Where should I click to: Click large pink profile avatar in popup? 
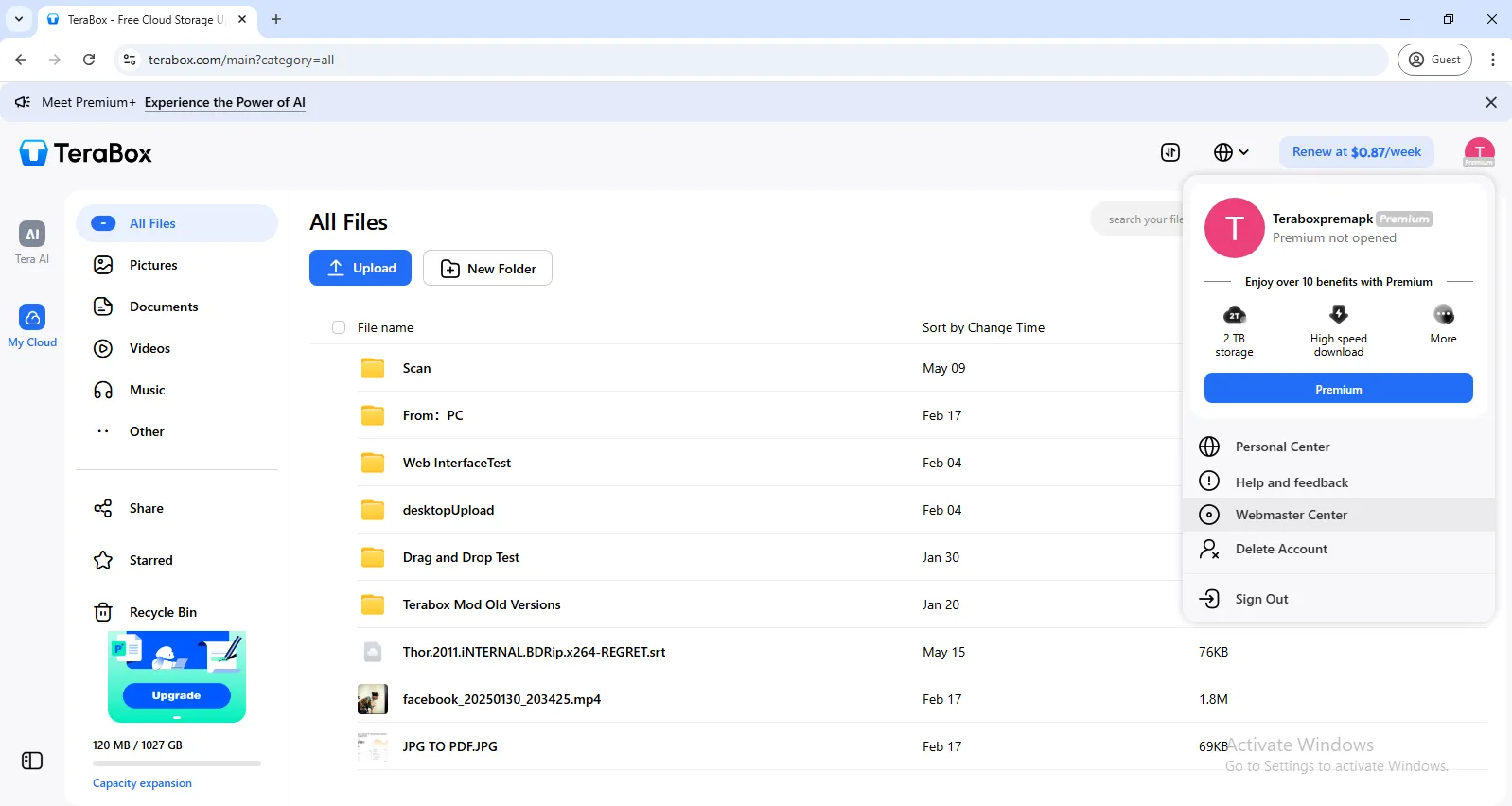click(1234, 228)
